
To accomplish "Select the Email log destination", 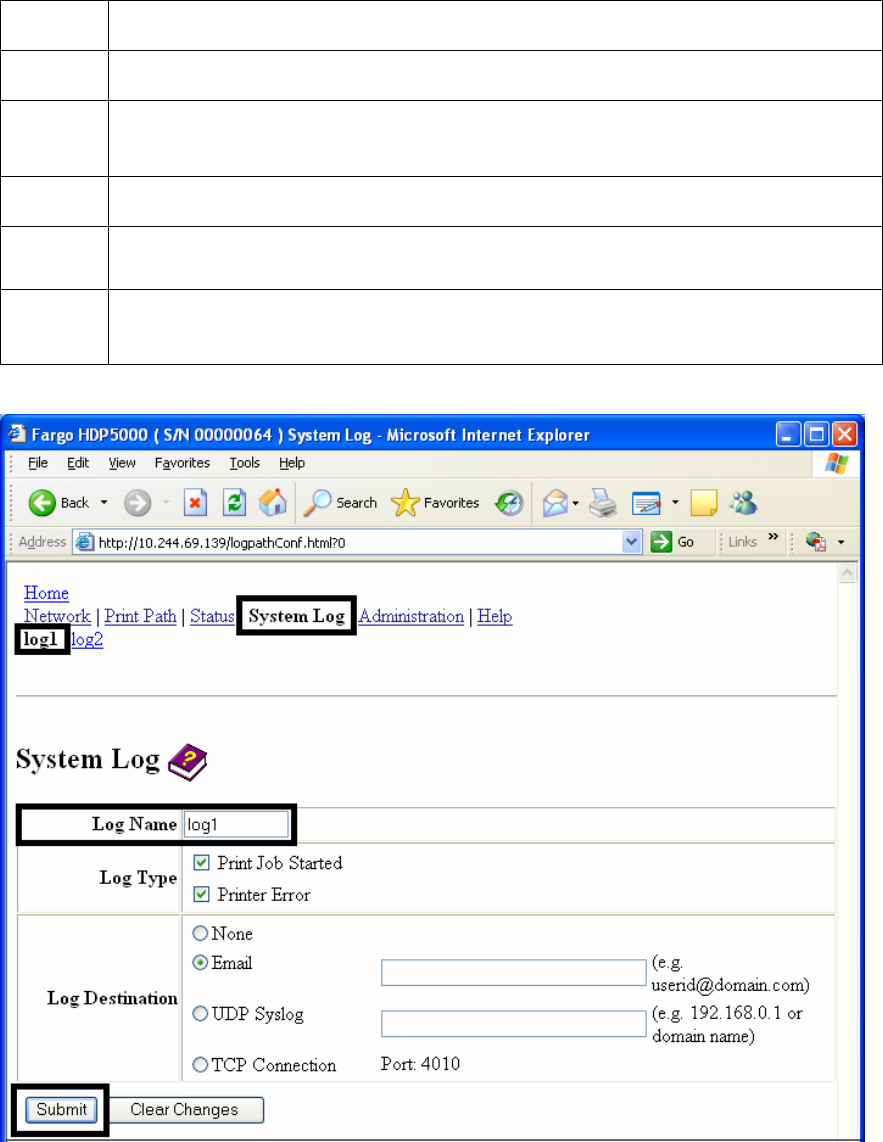I will [x=200, y=963].
